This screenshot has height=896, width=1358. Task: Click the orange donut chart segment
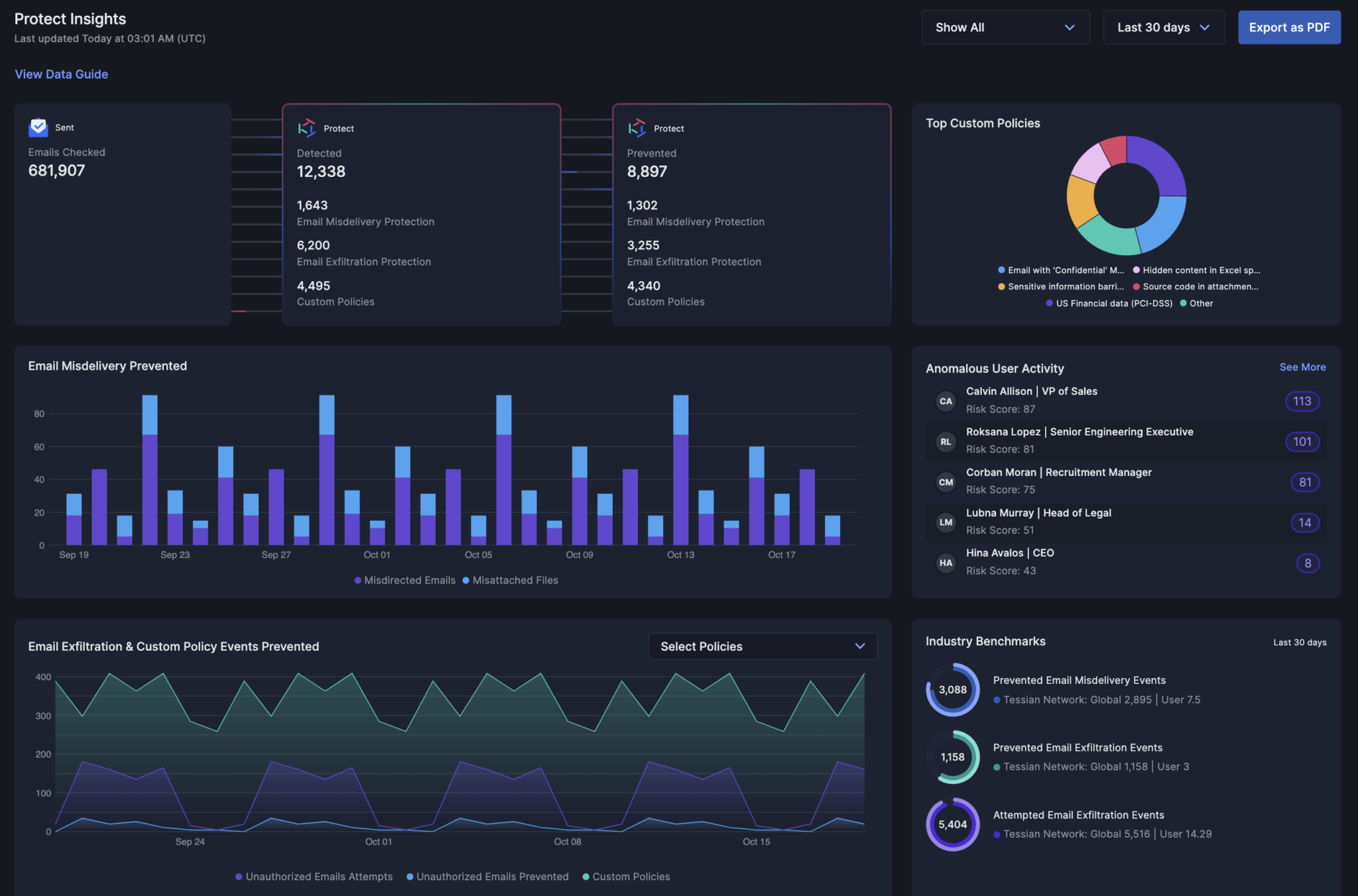click(1080, 201)
